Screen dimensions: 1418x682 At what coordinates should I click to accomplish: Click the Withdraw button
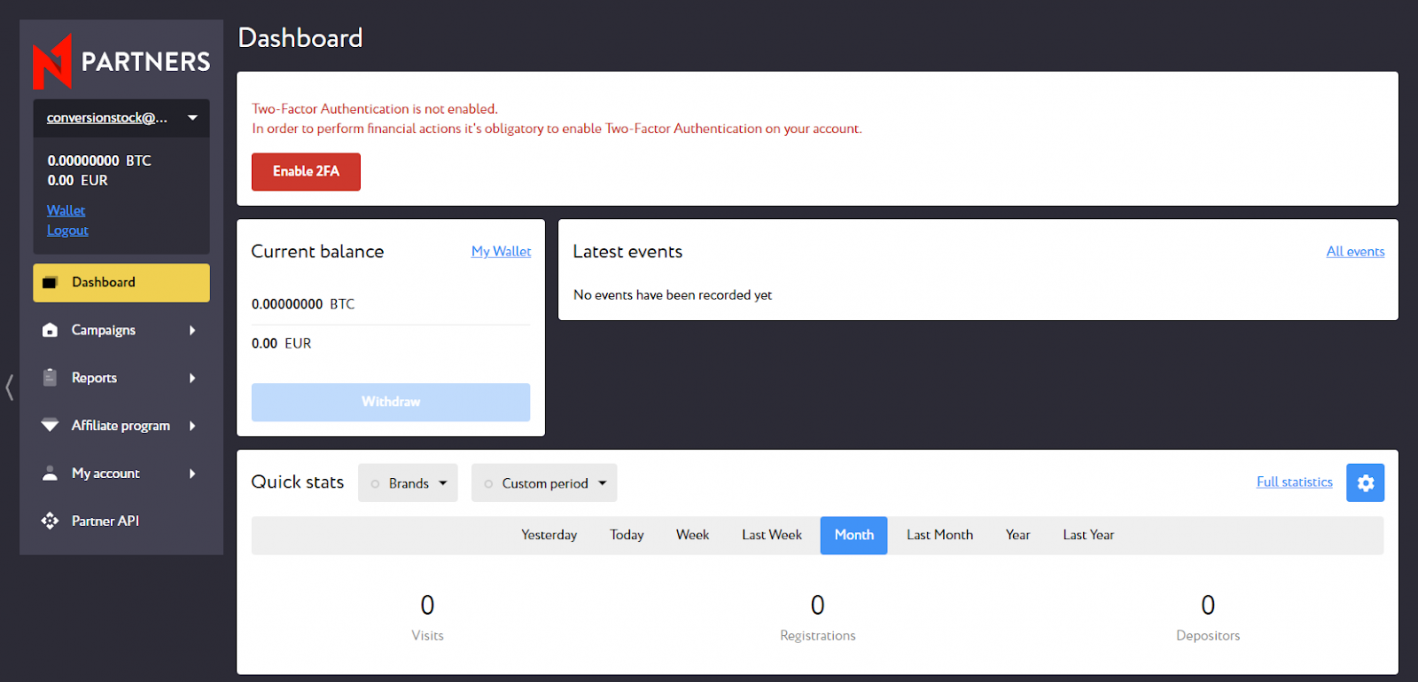click(x=391, y=402)
